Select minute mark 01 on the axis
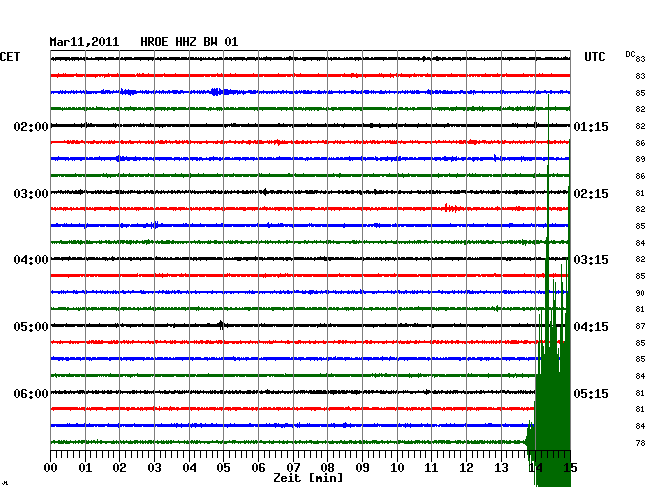Screen dimensions: 650x494 pyautogui.click(x=85, y=468)
